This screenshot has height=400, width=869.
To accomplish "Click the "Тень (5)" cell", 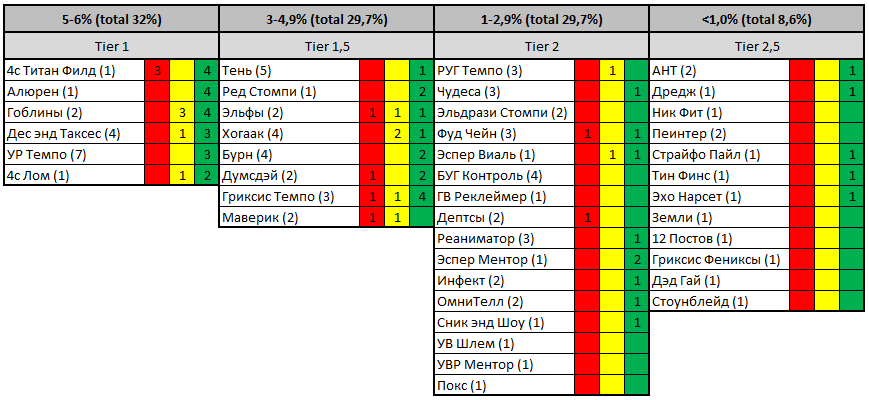I will pos(289,71).
